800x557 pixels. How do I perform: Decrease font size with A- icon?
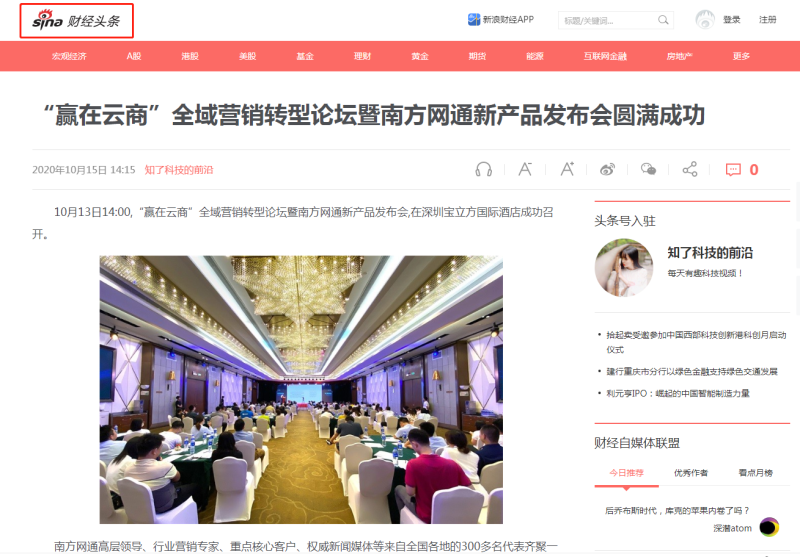pyautogui.click(x=526, y=169)
